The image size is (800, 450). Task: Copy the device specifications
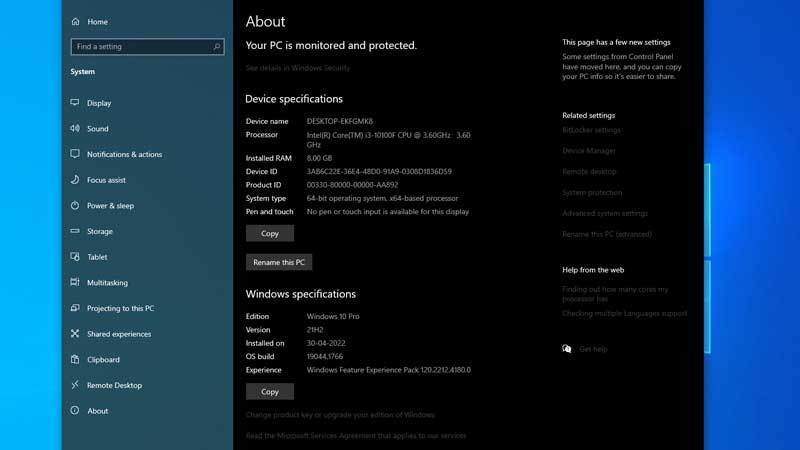[270, 233]
